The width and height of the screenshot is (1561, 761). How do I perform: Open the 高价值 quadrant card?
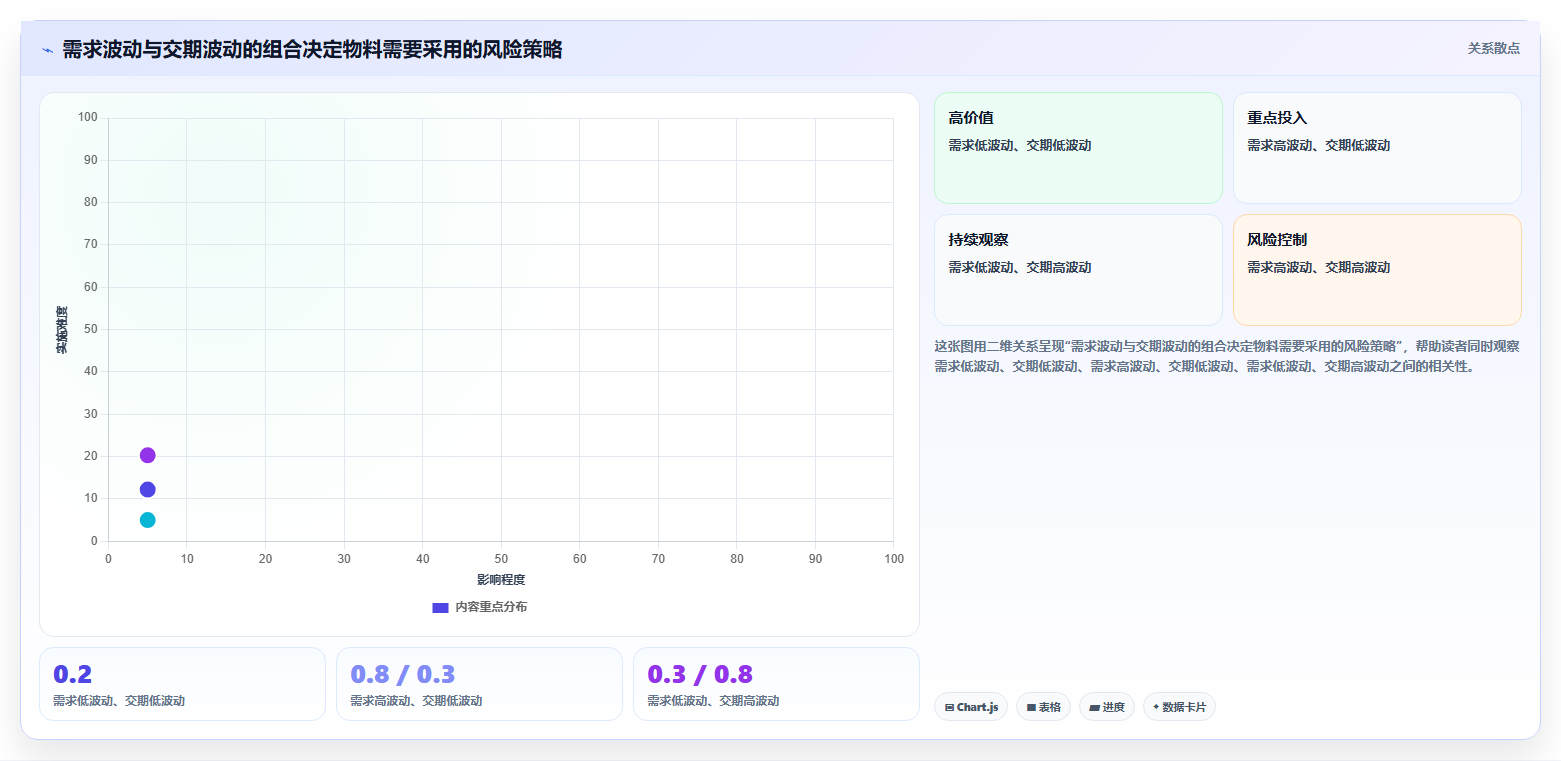pos(1078,148)
